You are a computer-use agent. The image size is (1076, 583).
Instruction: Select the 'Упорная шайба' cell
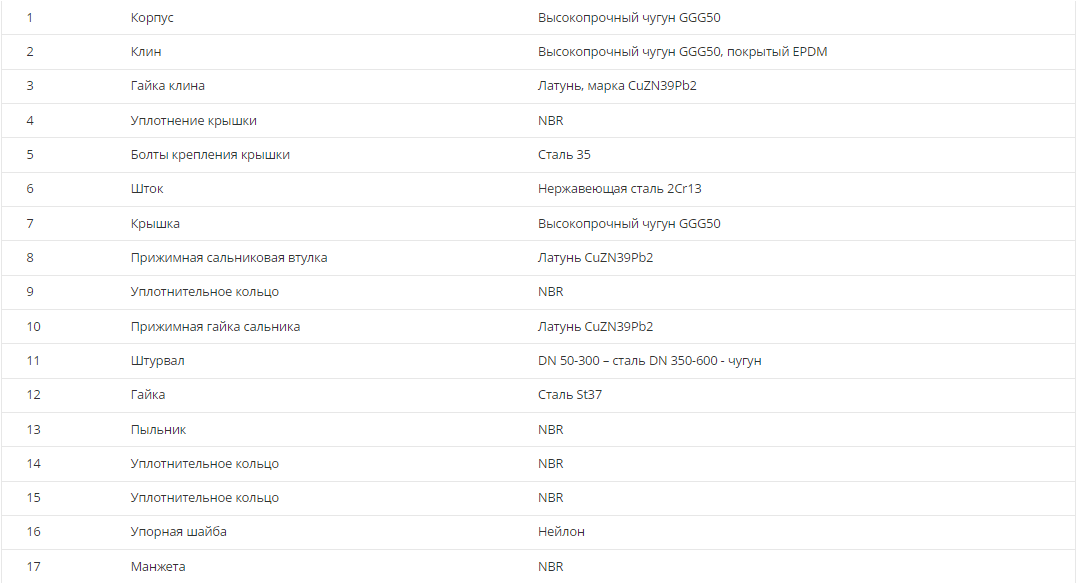pyautogui.click(x=178, y=532)
